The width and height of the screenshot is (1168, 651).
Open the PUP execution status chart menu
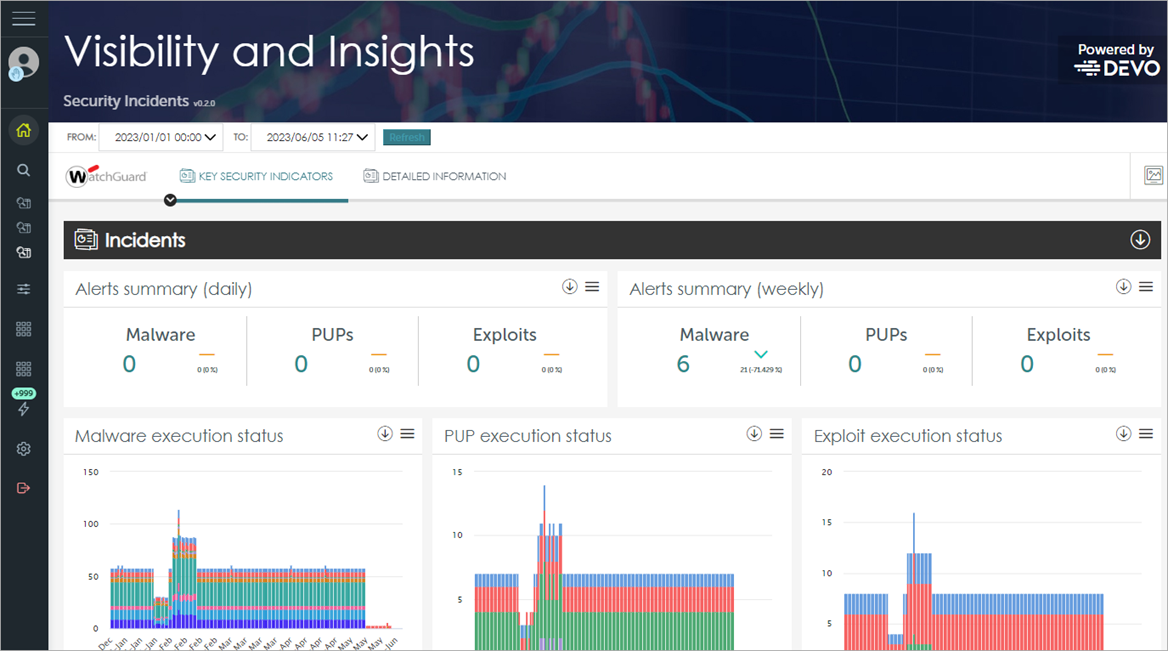pyautogui.click(x=777, y=433)
